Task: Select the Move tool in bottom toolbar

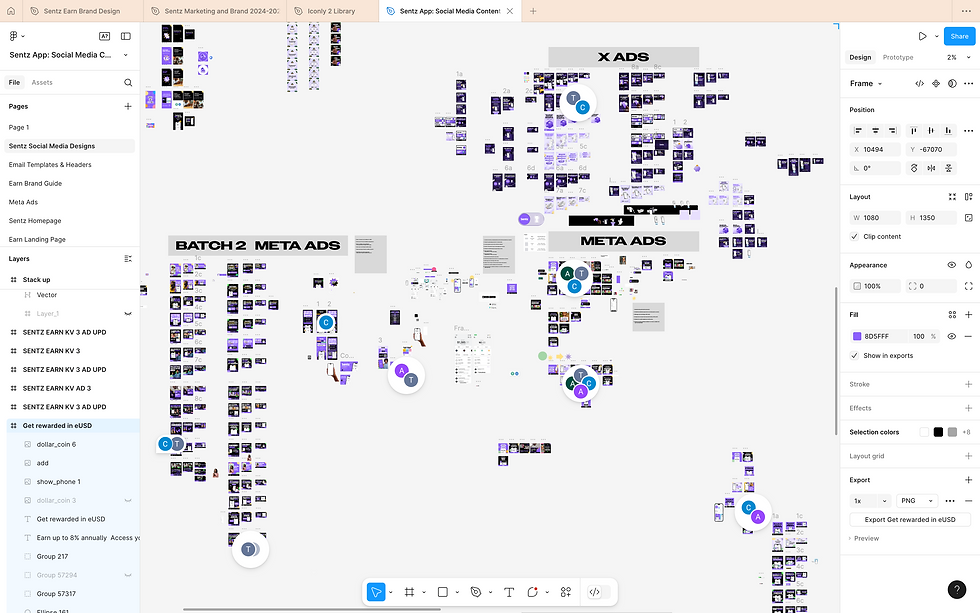Action: tap(376, 592)
